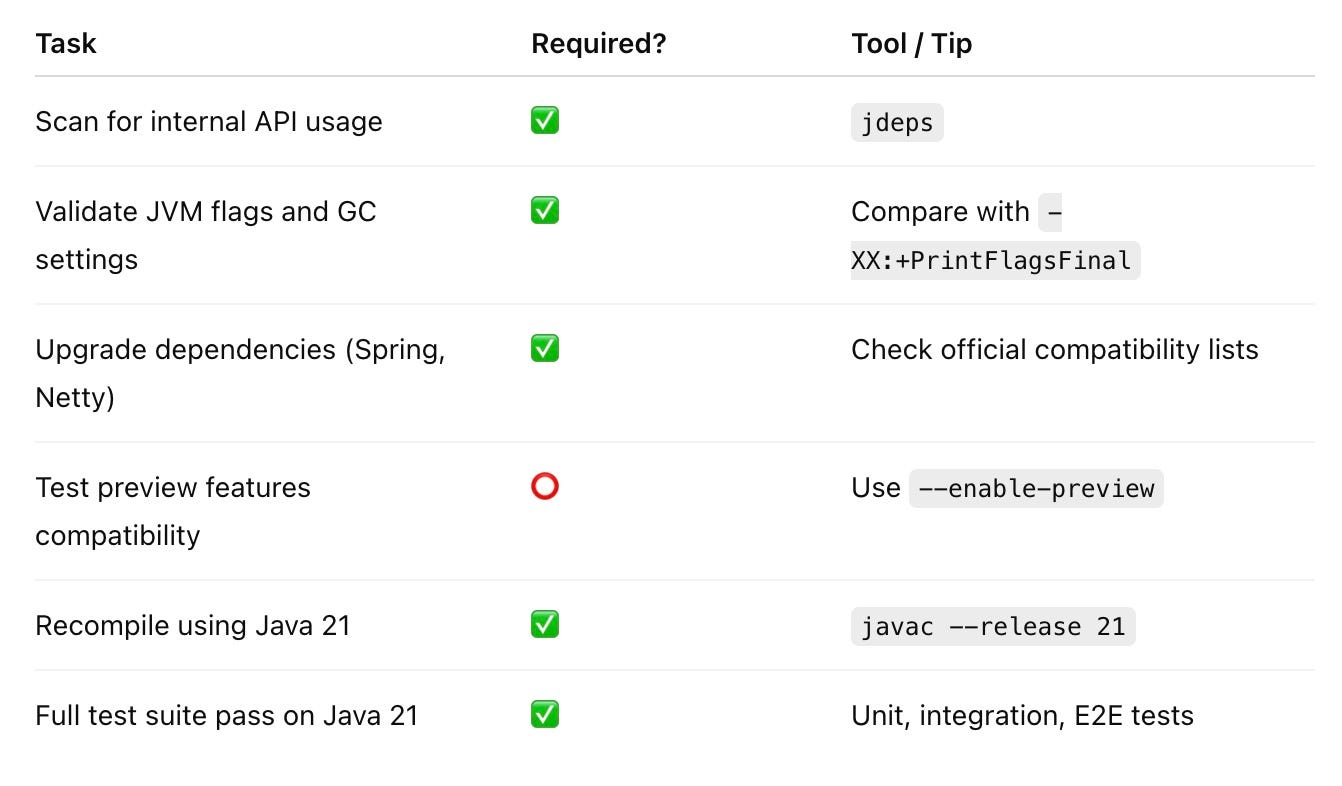Click the "Tool / Tip" column header
Image resolution: width=1342 pixels, height=786 pixels.
click(x=911, y=44)
